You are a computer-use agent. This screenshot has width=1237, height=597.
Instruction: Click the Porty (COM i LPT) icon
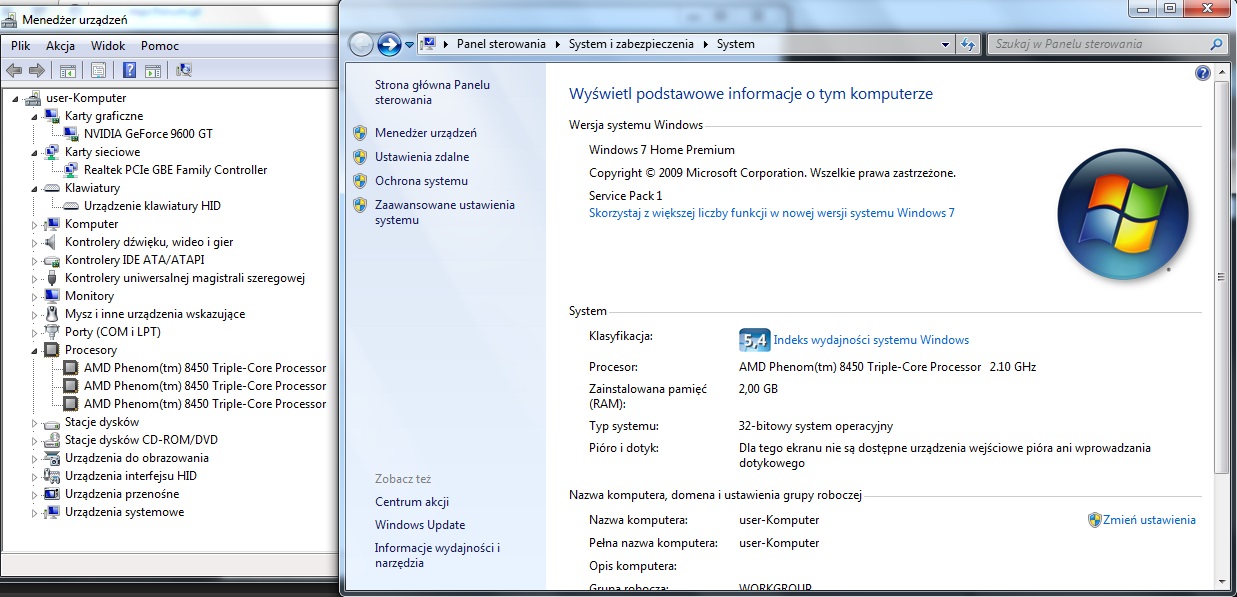[52, 332]
